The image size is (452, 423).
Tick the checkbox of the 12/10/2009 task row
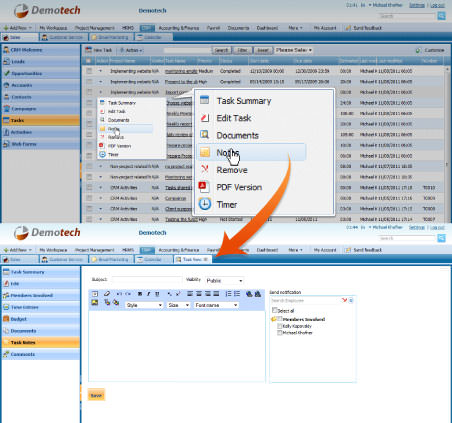(89, 71)
